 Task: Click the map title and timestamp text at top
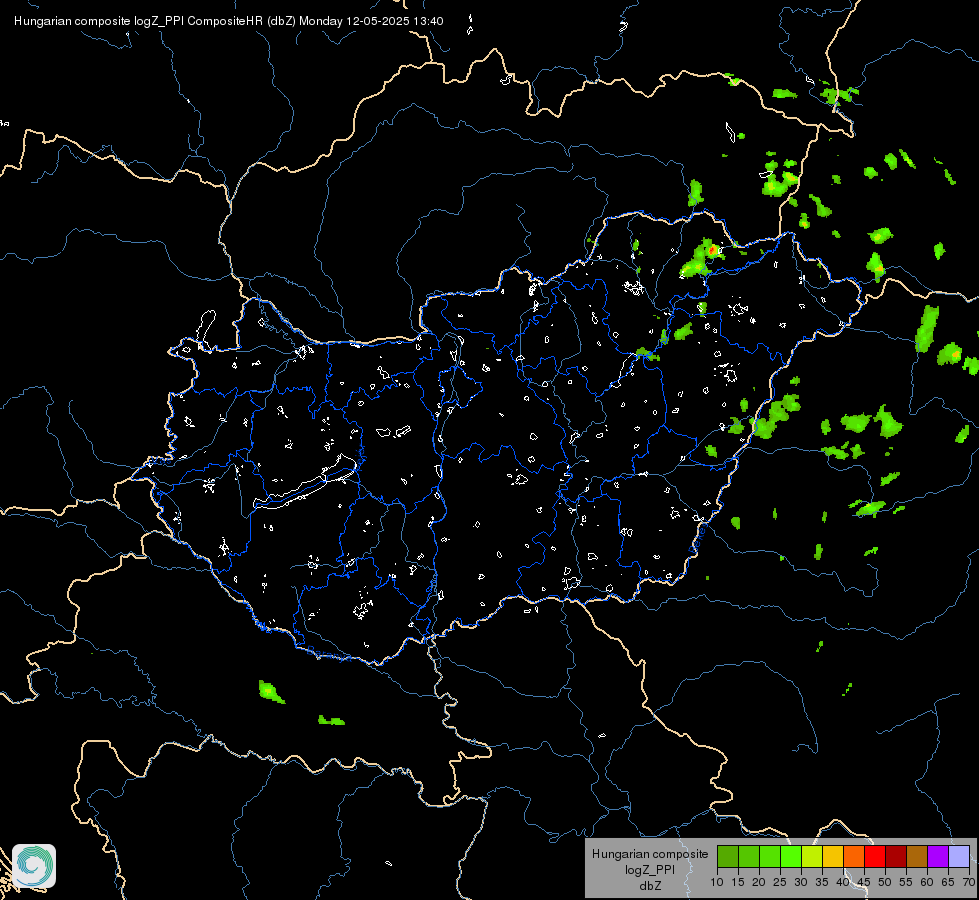[x=229, y=21]
